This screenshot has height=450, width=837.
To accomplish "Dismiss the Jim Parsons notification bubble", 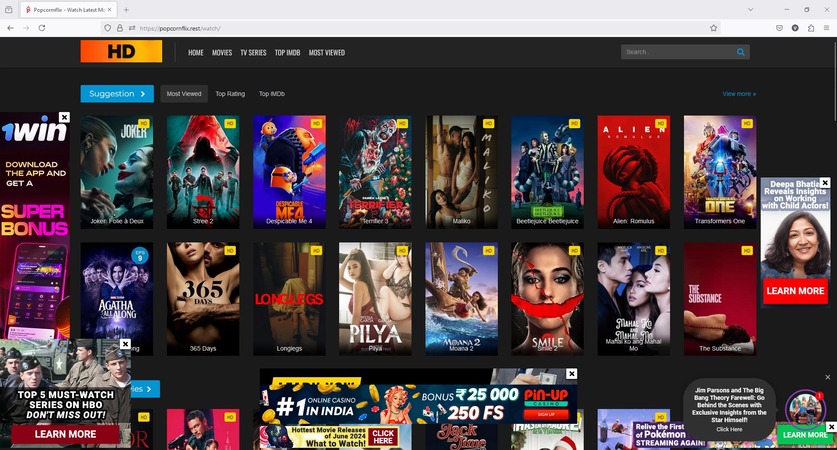I will point(828,377).
